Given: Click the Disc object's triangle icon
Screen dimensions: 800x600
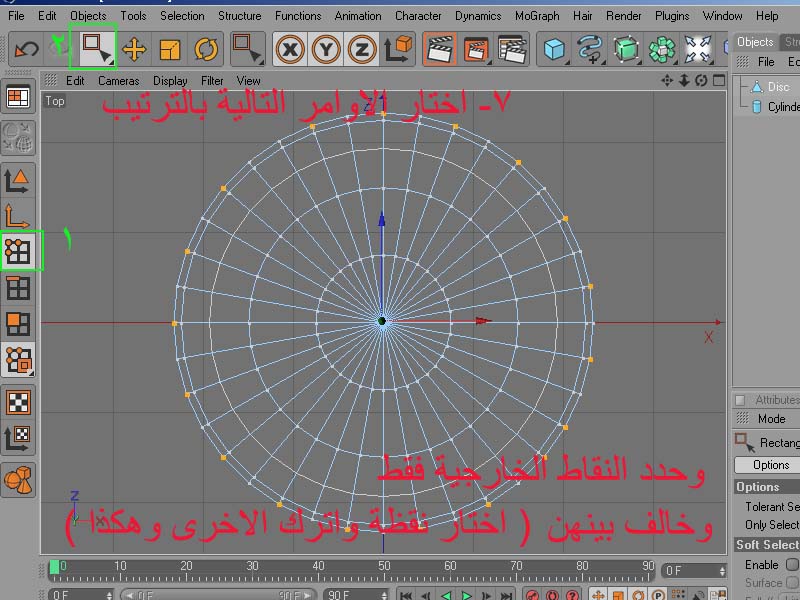Looking at the screenshot, I should pos(757,87).
